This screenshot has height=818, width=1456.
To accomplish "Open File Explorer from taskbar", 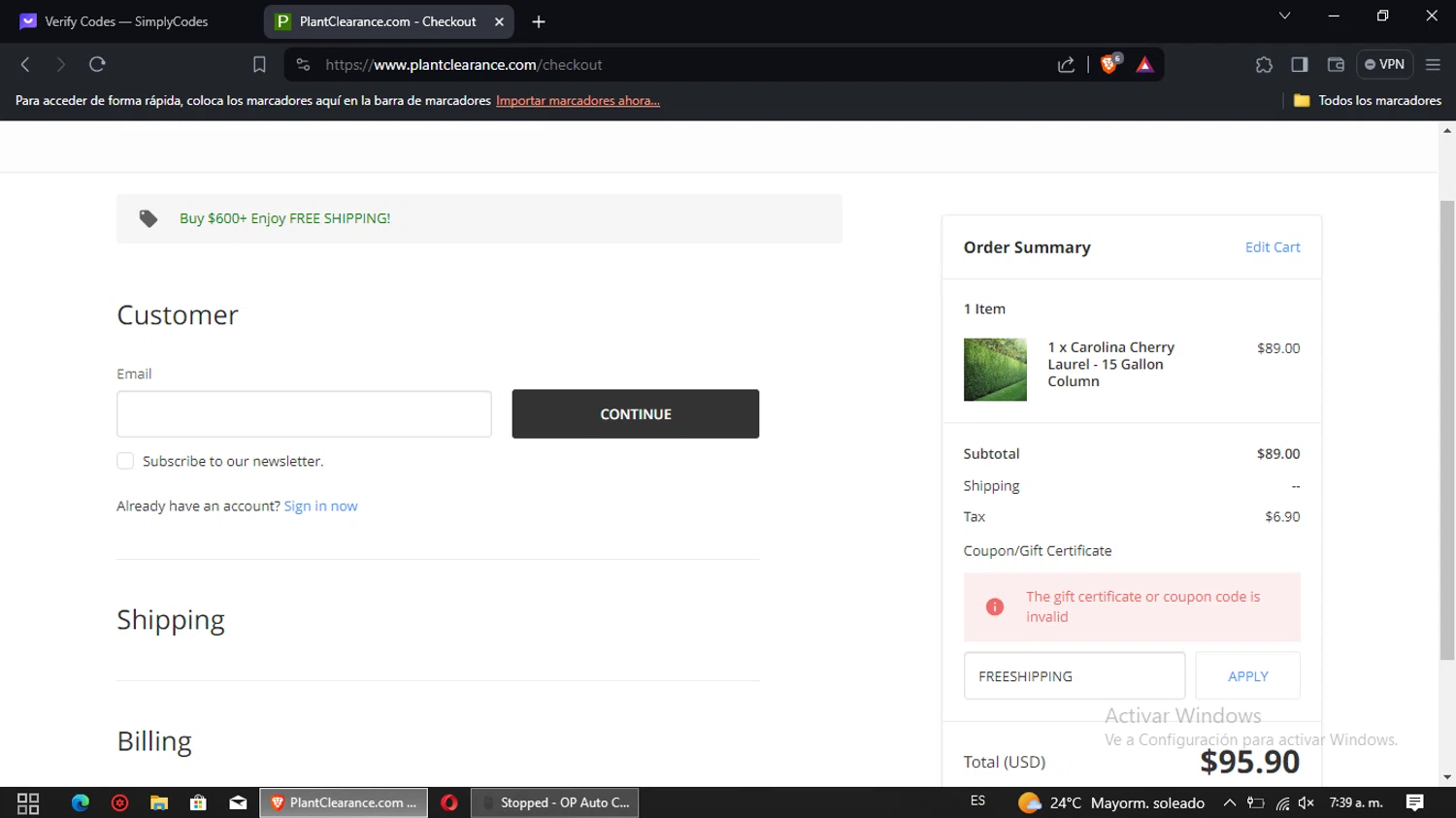I will (159, 802).
